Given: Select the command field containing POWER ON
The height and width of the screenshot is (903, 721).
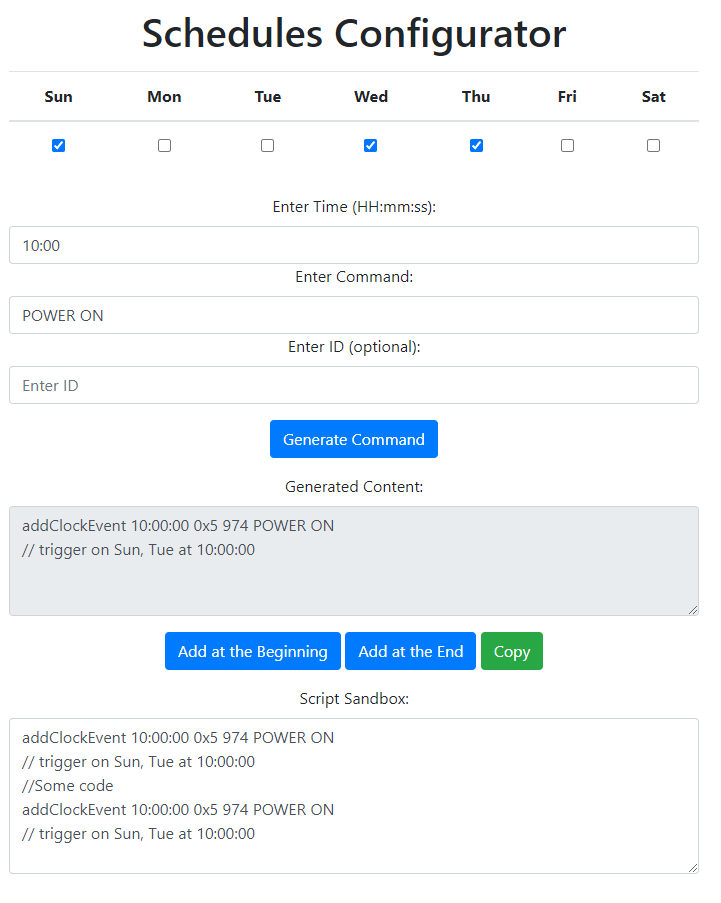Looking at the screenshot, I should (x=354, y=315).
